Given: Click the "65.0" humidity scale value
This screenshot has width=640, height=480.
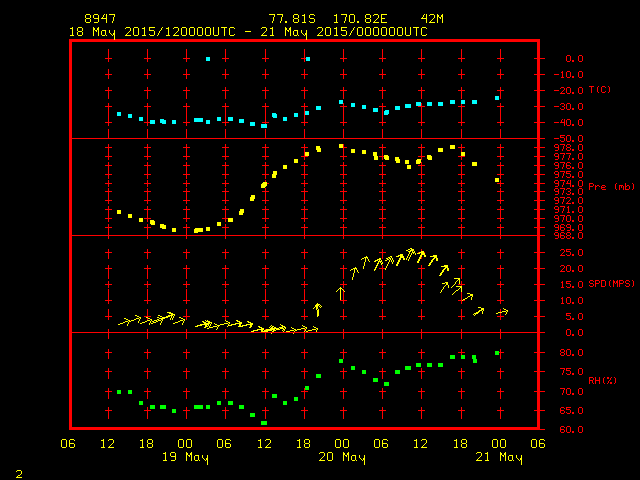Looking at the screenshot, I should pos(571,411).
